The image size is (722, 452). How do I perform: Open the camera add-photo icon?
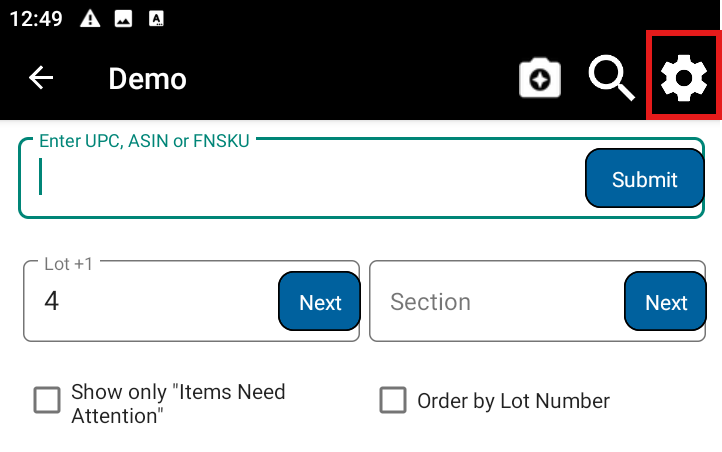click(539, 79)
